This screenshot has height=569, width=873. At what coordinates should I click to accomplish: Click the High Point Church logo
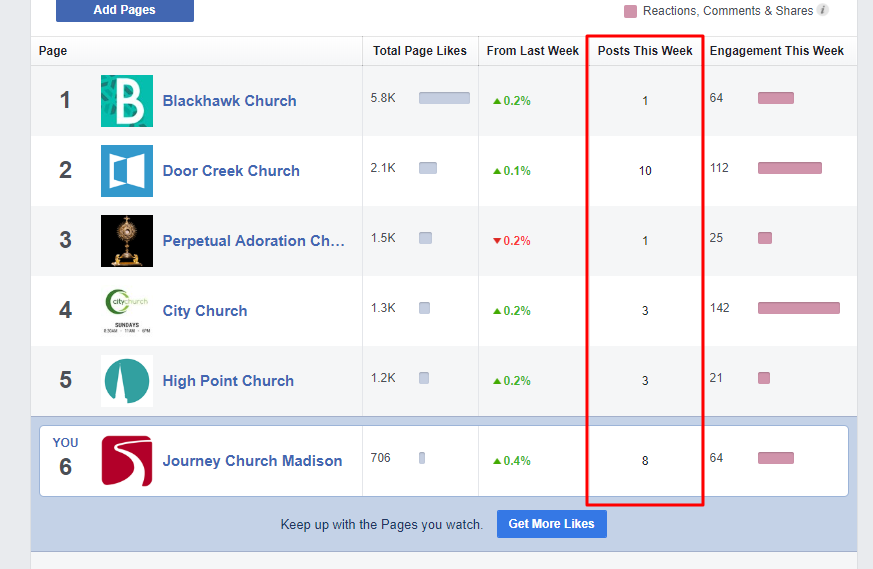tap(127, 381)
